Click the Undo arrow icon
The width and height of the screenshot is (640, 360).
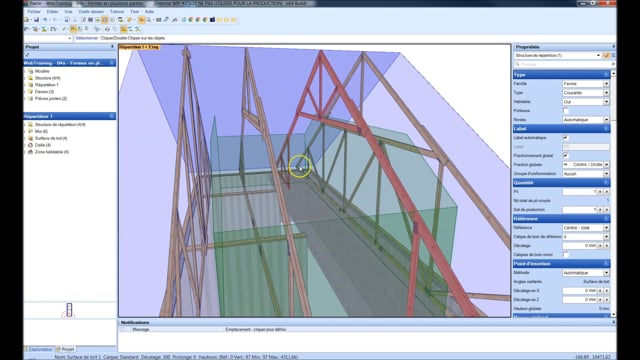coord(45,20)
